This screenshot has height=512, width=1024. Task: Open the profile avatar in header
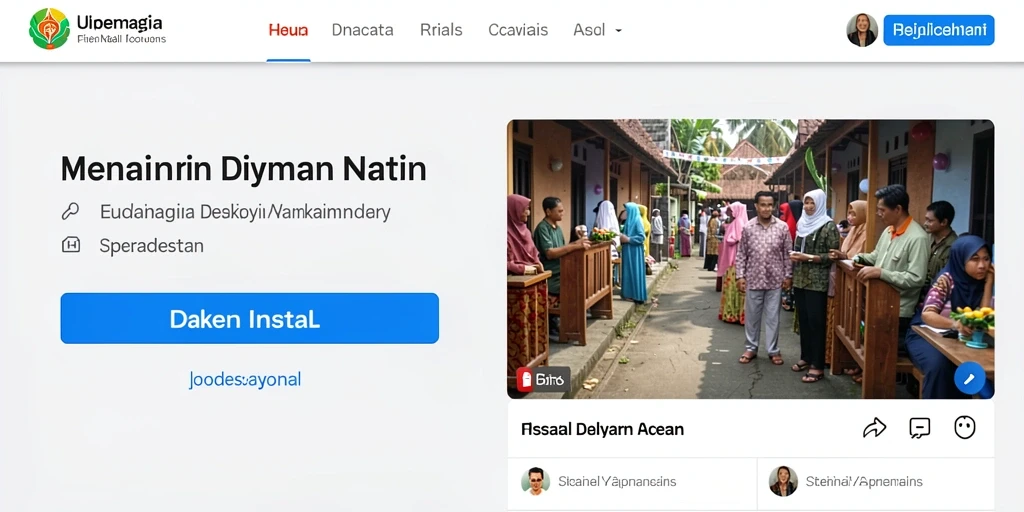861,30
